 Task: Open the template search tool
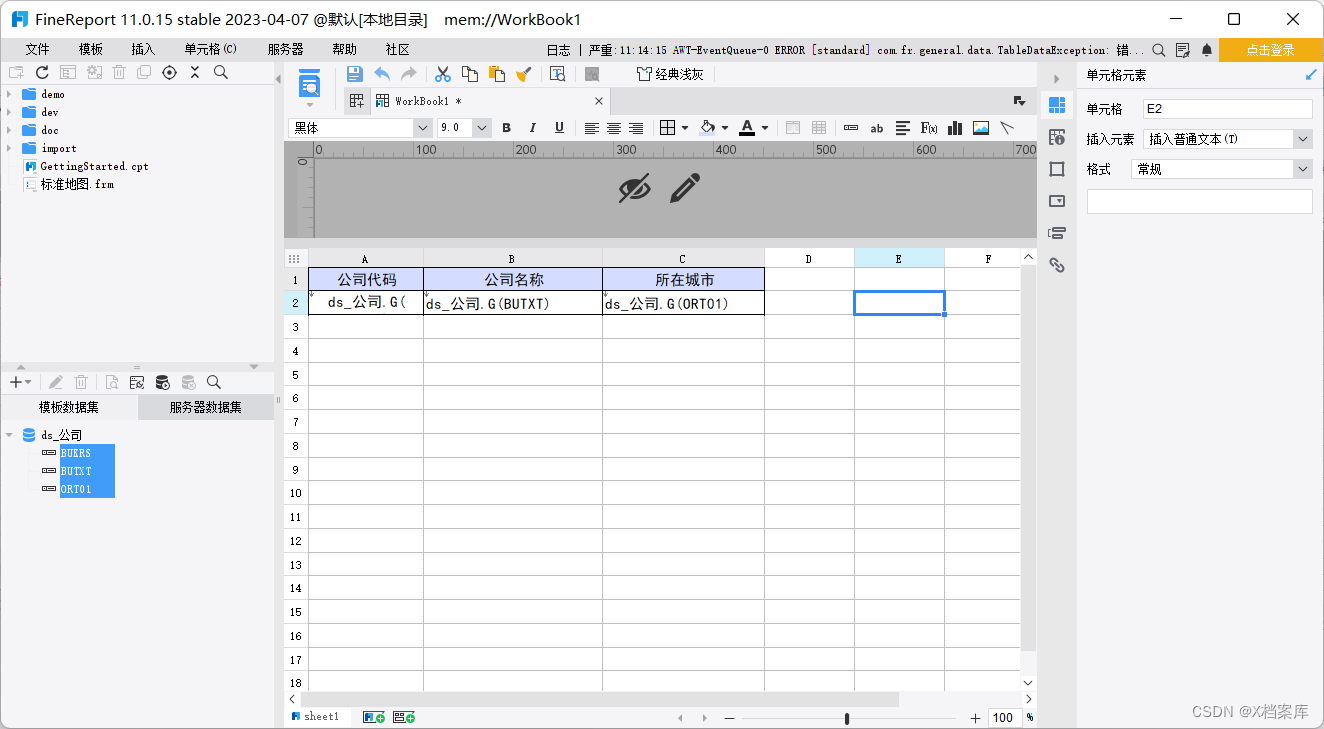[558, 74]
